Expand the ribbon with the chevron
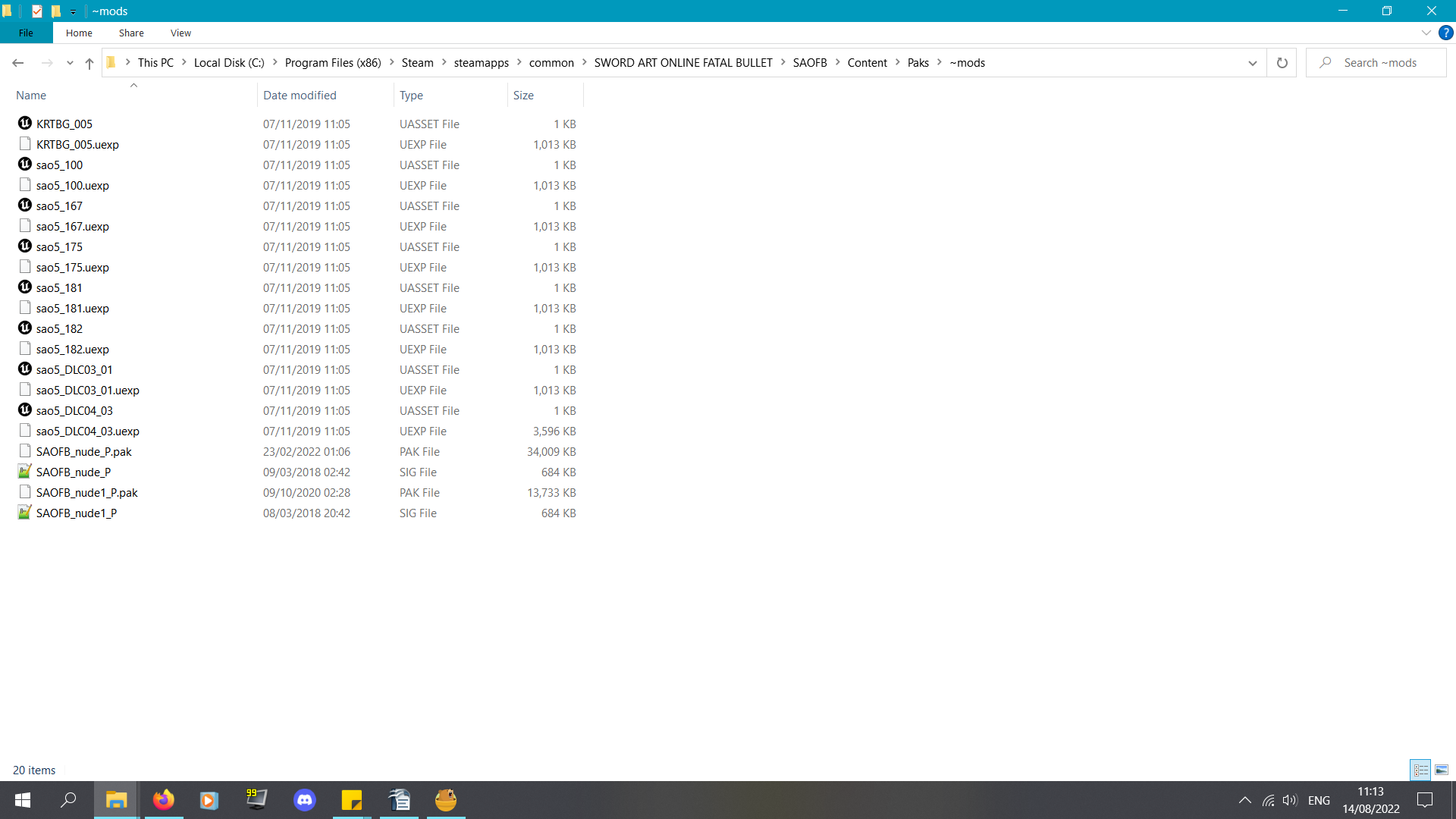Image resolution: width=1456 pixels, height=819 pixels. click(x=1426, y=33)
